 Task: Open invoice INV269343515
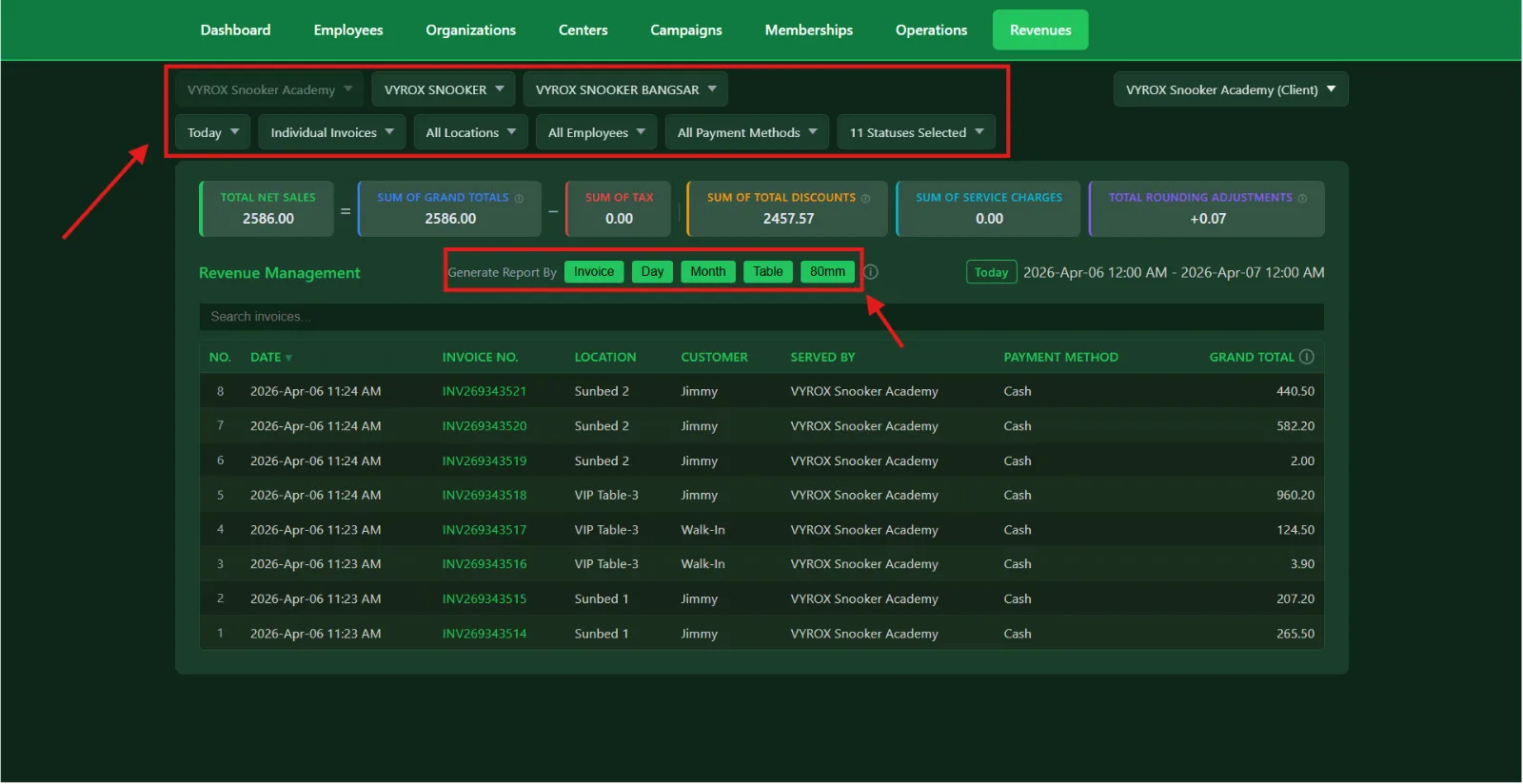[485, 599]
